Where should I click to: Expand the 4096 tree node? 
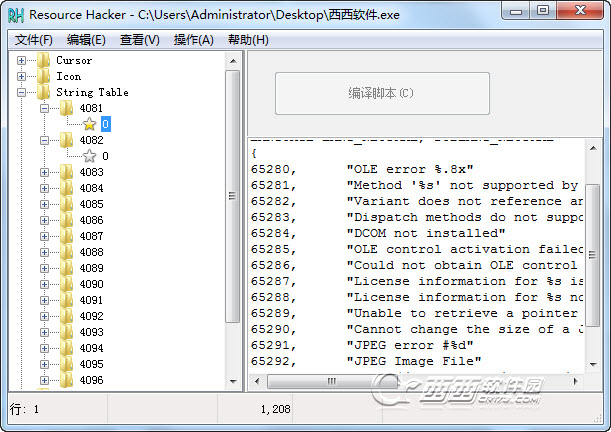pos(44,380)
